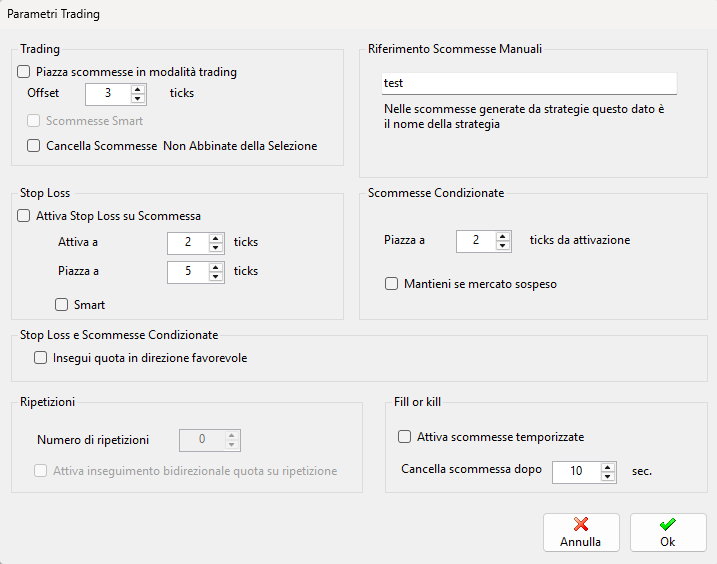The width and height of the screenshot is (717, 564).
Task: Click the red X Annulla button
Action: click(581, 532)
